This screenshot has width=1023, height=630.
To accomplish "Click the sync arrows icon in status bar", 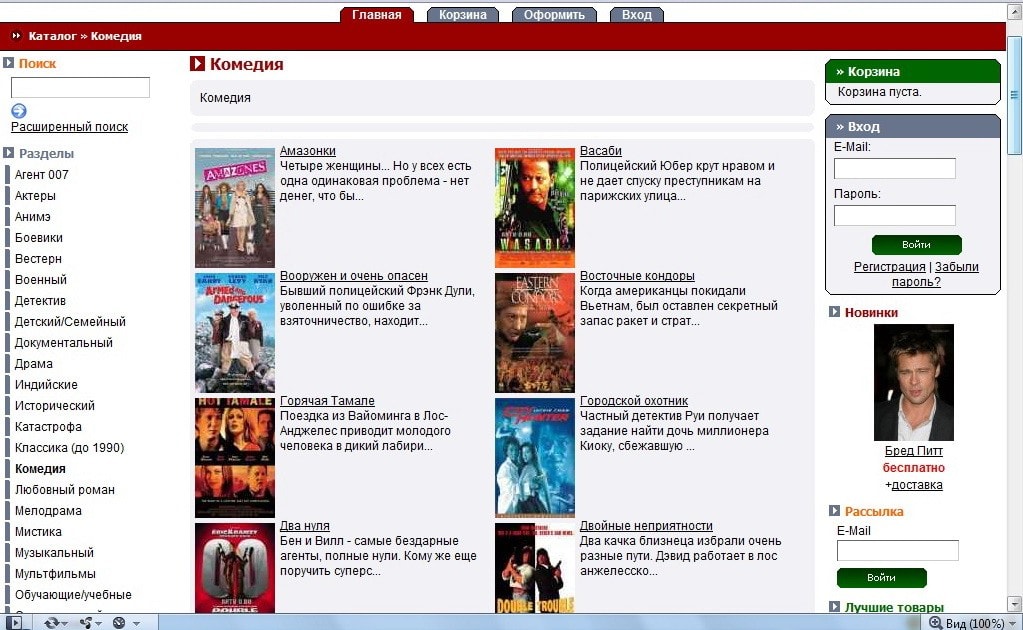I will point(52,623).
